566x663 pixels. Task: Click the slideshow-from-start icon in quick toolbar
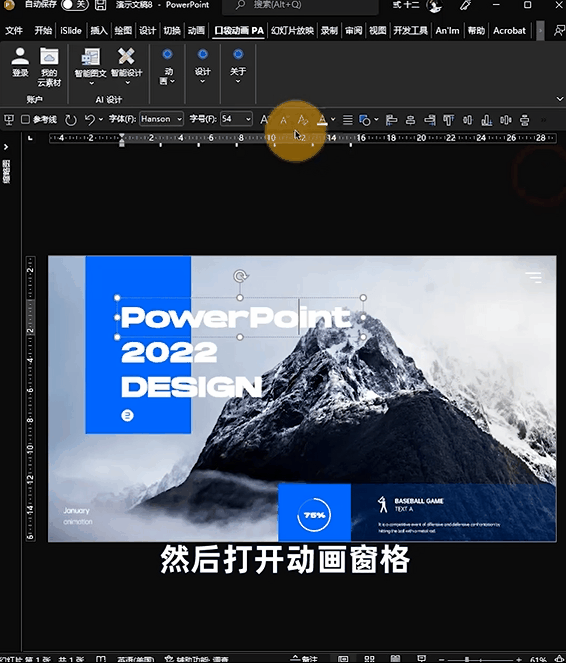pyautogui.click(x=9, y=120)
